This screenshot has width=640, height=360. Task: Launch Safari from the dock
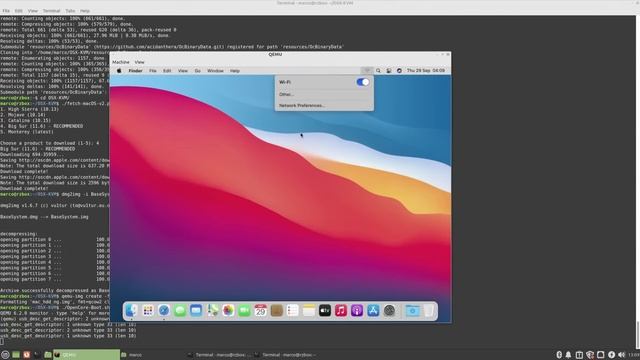(x=164, y=311)
